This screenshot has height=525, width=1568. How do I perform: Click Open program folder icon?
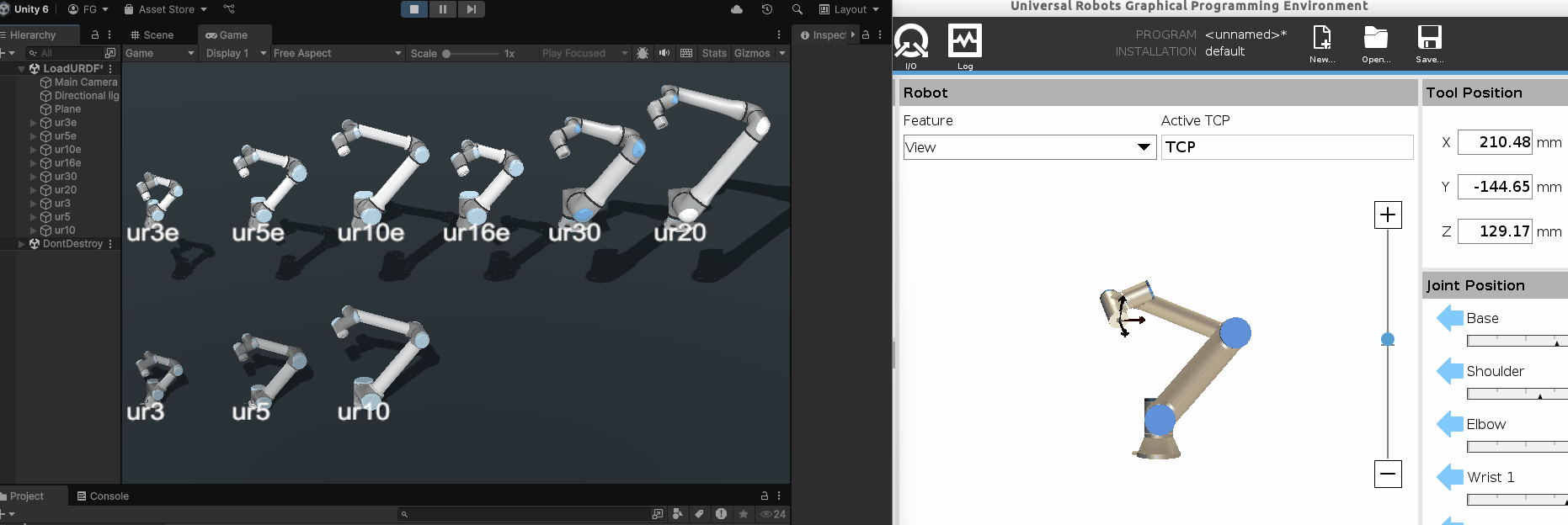[x=1376, y=44]
